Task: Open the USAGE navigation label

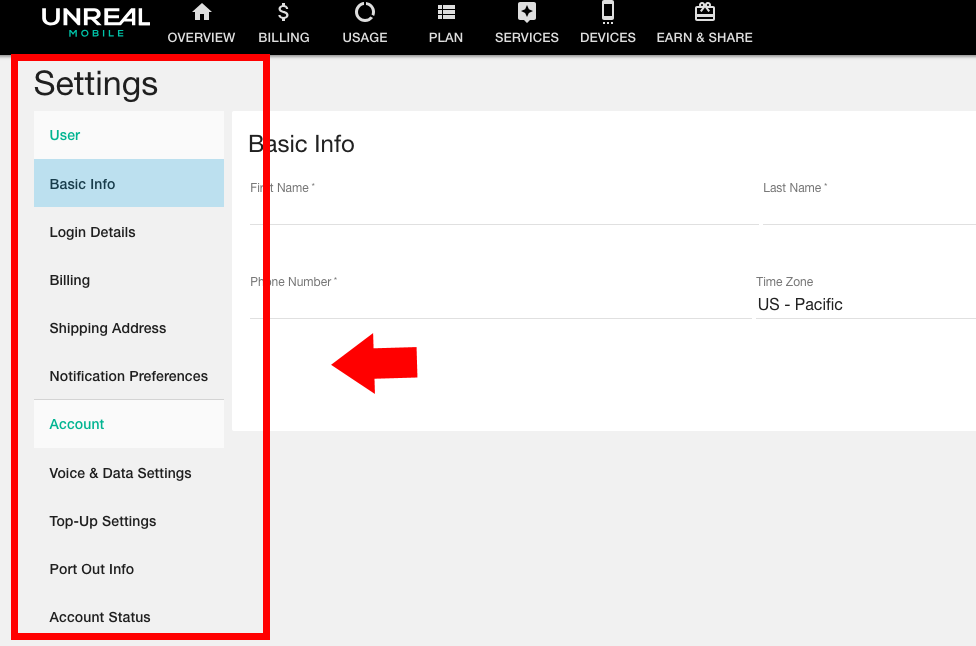Action: click(365, 37)
